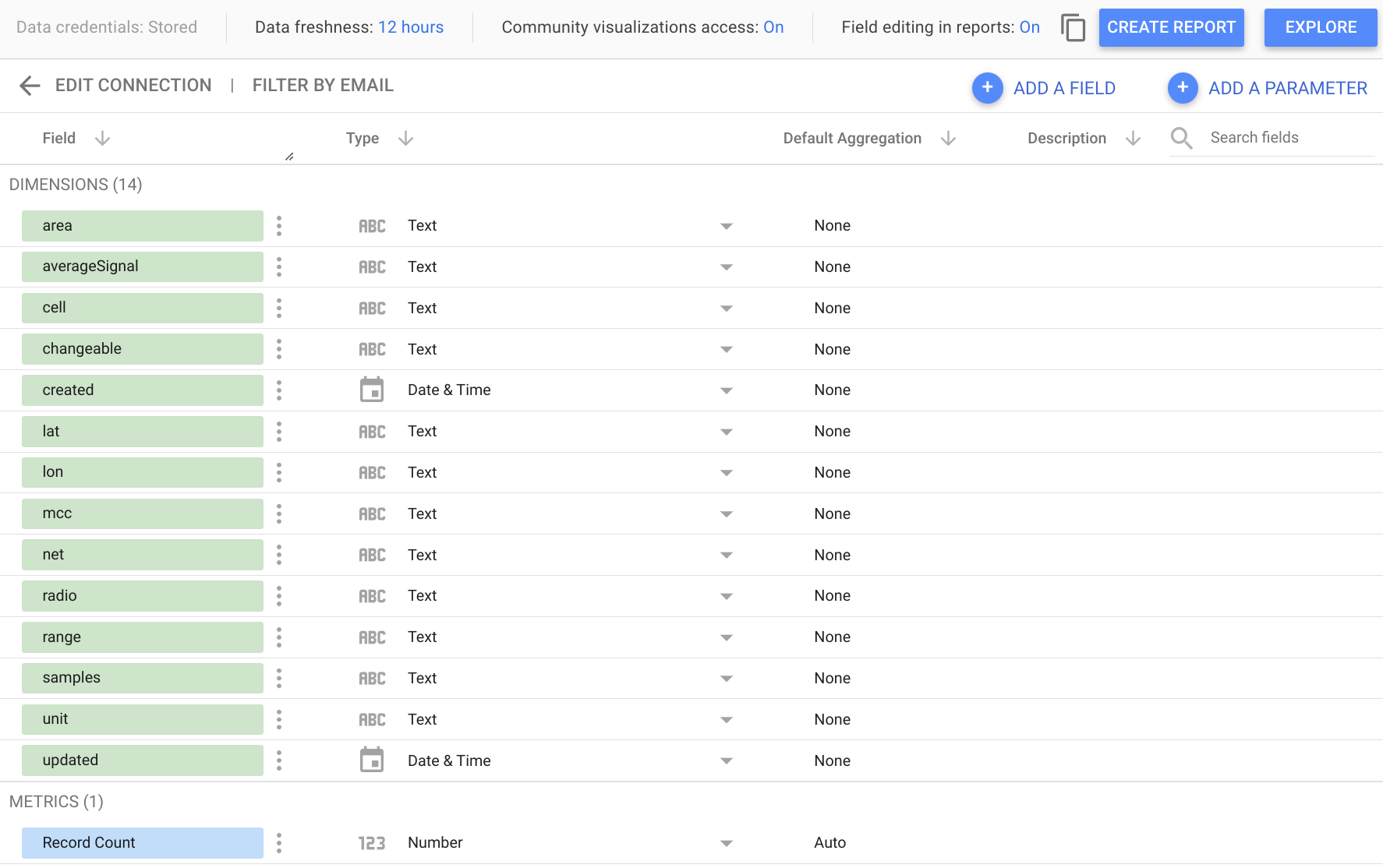Change data freshness 12 hours setting

tap(410, 27)
